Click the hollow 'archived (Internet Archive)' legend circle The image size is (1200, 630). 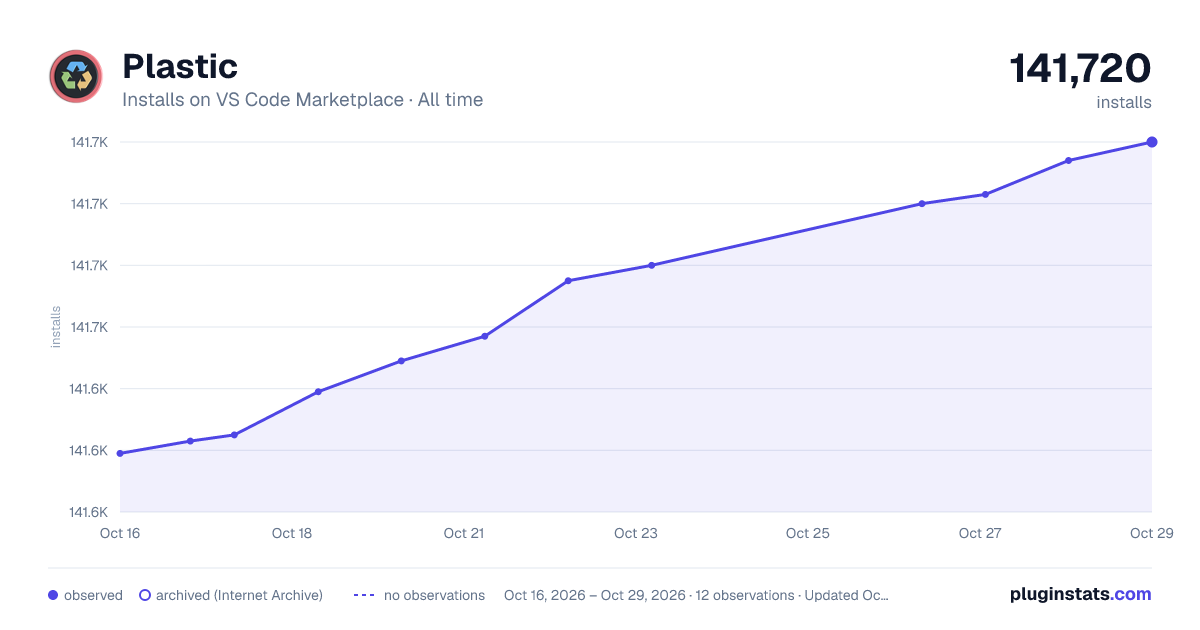pos(145,595)
